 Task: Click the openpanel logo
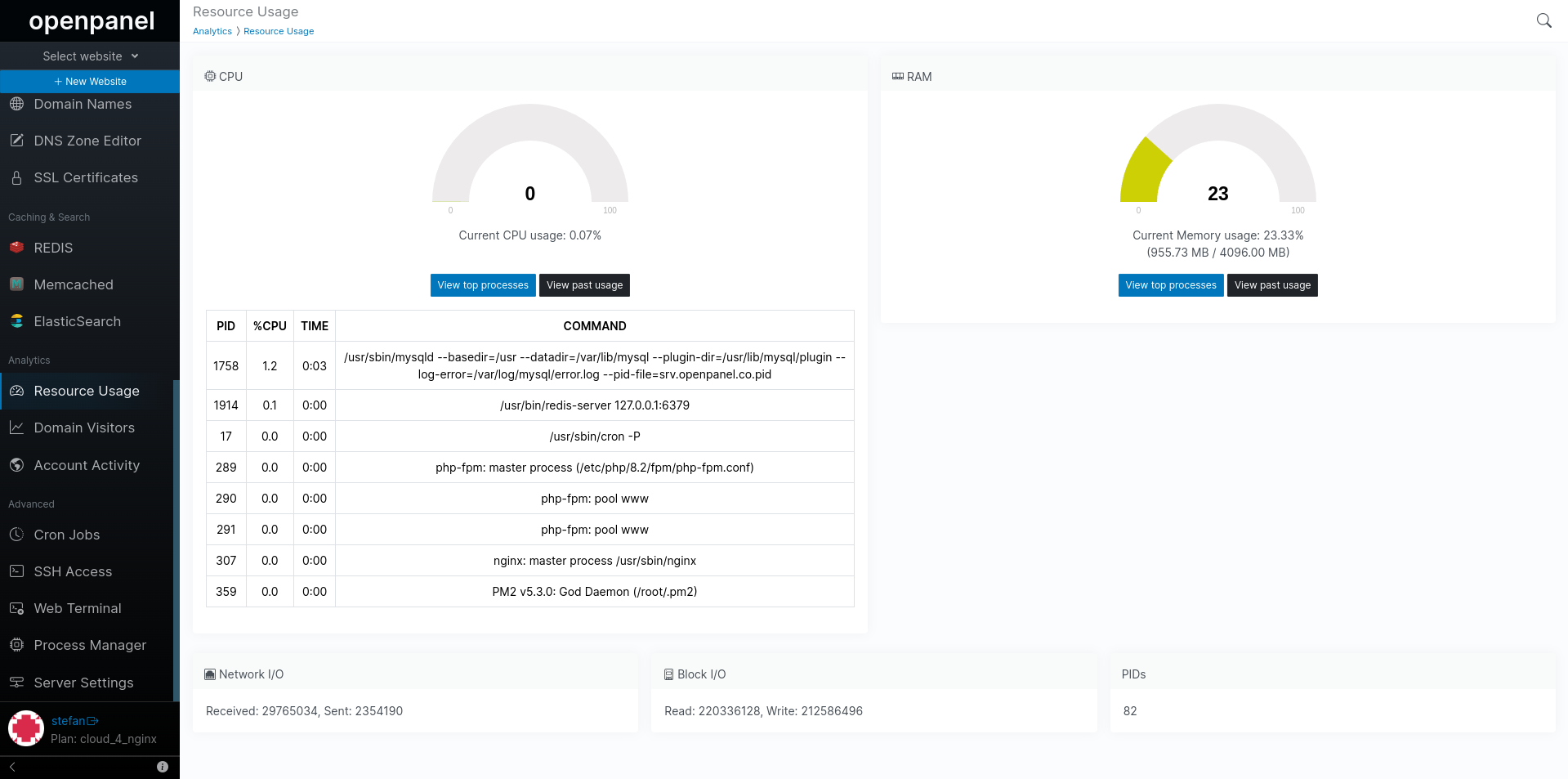pyautogui.click(x=92, y=21)
